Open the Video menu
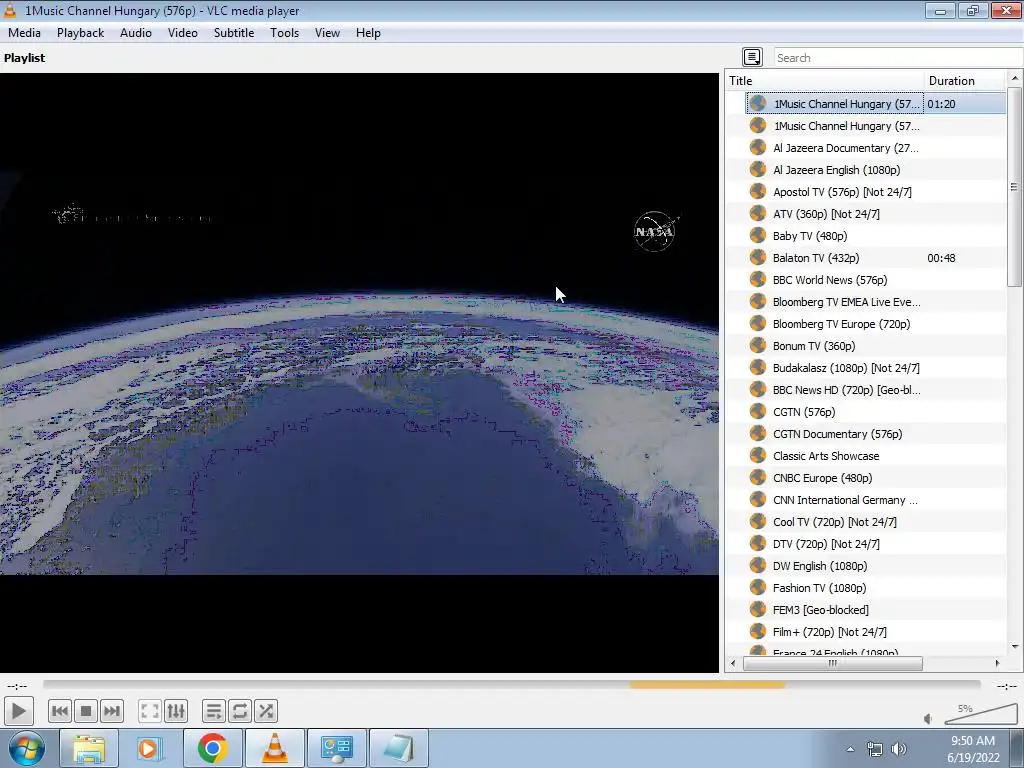The height and width of the screenshot is (768, 1024). tap(183, 33)
